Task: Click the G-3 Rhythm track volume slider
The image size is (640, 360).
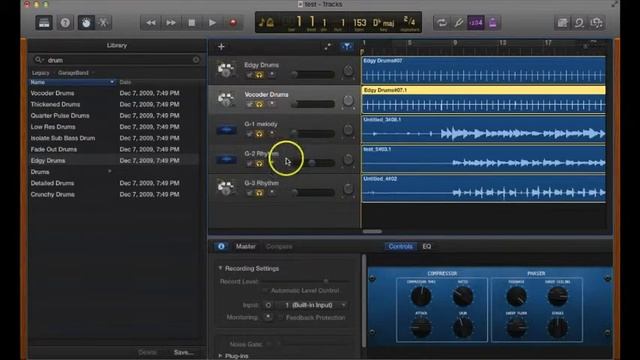Action: [313, 192]
